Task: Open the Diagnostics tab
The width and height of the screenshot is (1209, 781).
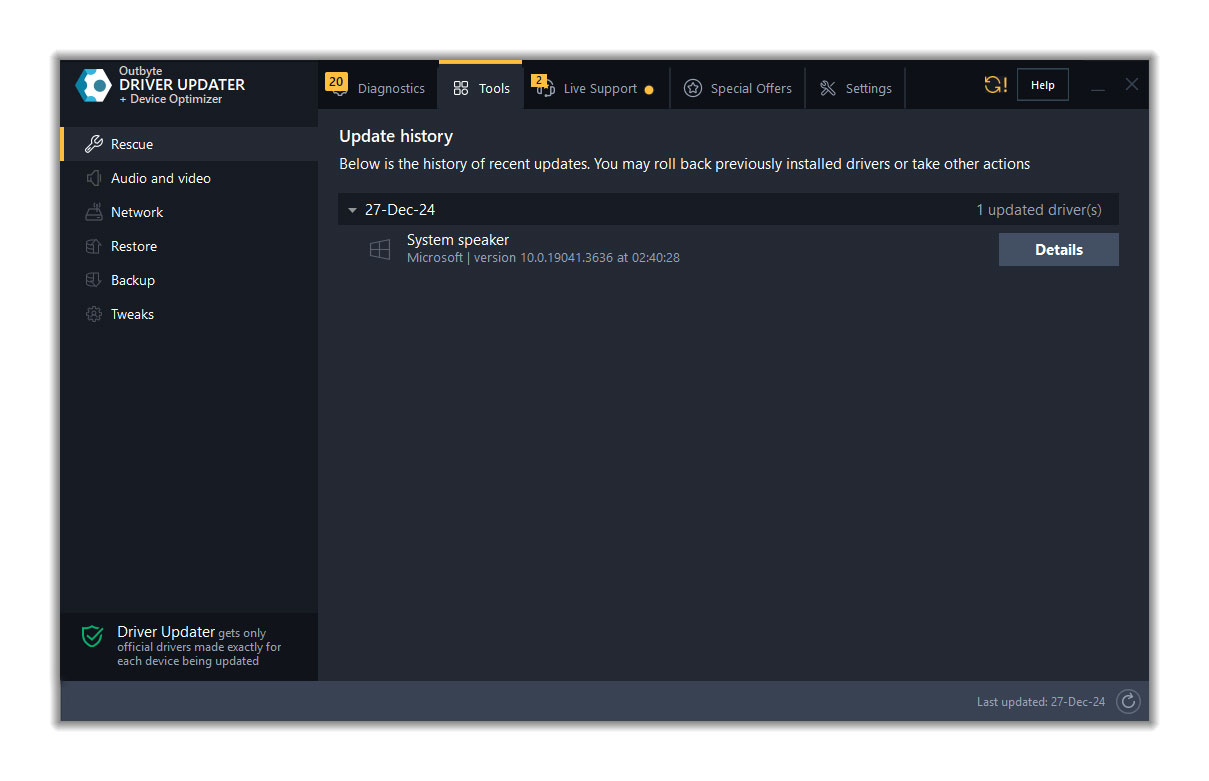Action: [377, 88]
